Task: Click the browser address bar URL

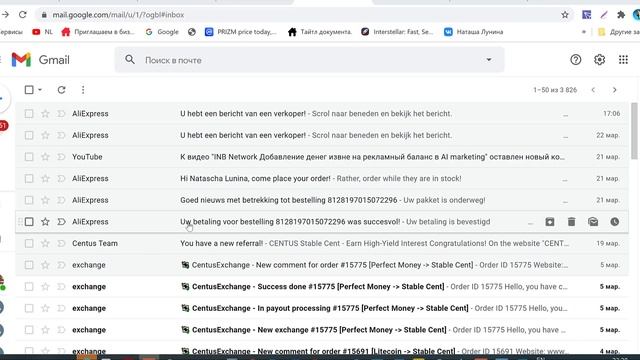Action: [118, 15]
